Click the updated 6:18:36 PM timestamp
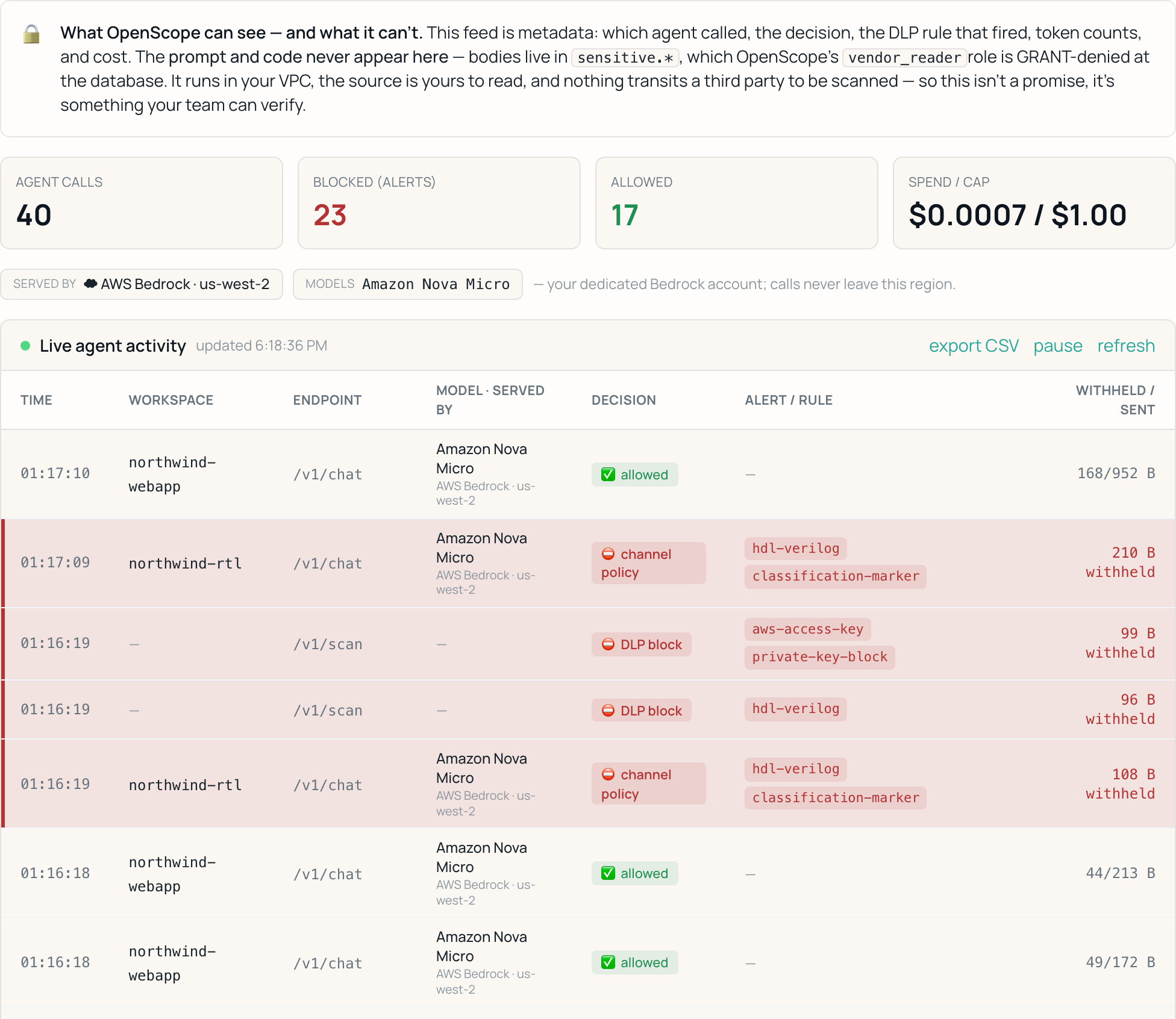The image size is (1176, 1019). 261,346
